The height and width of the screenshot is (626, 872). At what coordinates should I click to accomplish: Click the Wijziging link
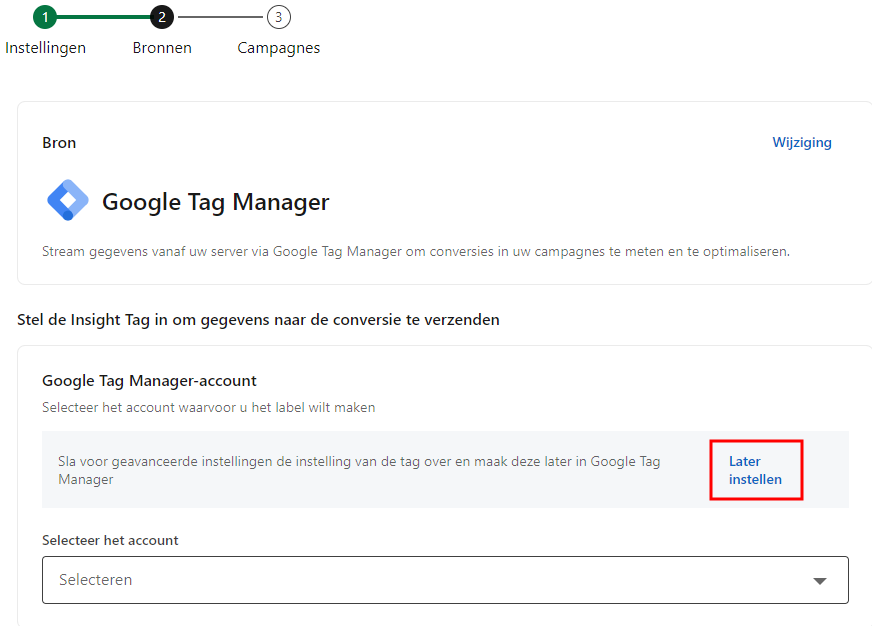point(801,142)
